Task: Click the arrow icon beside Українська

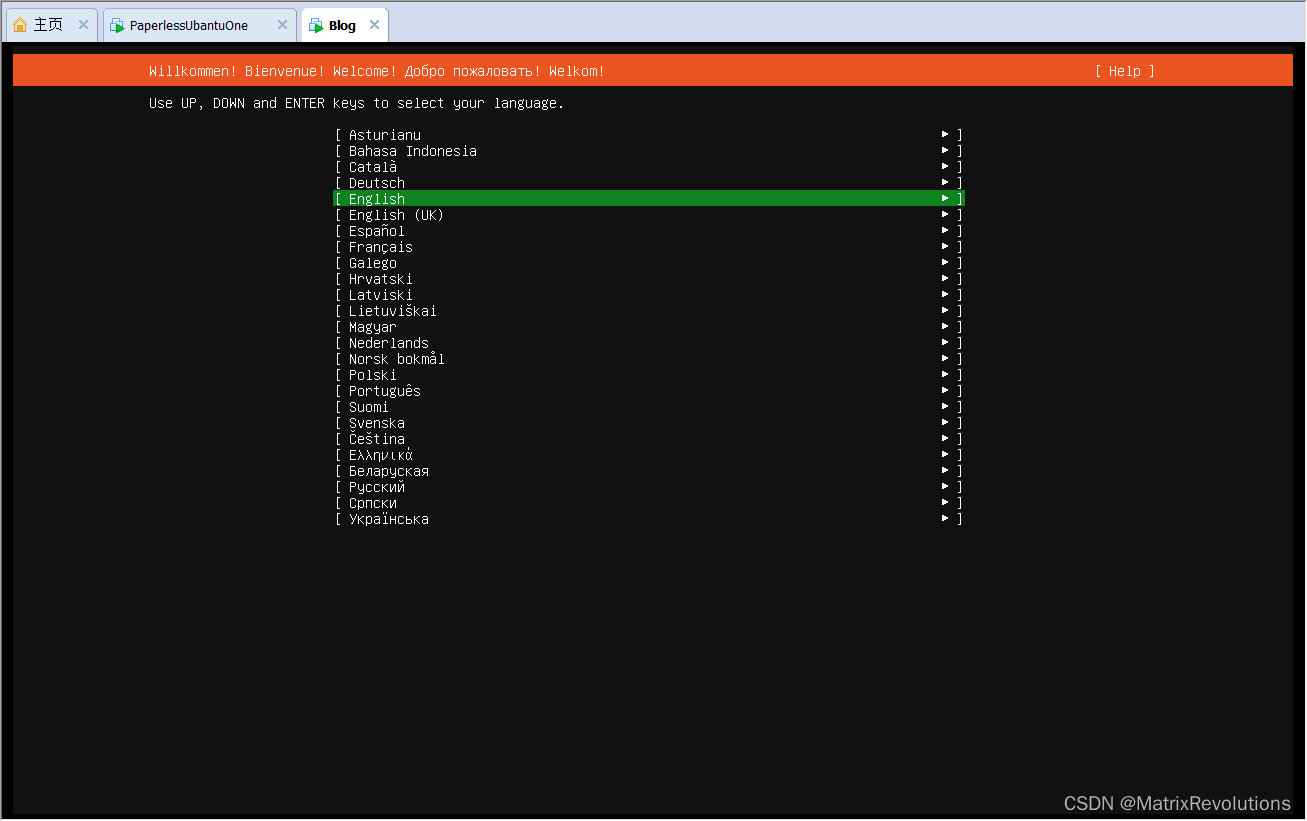Action: (944, 517)
